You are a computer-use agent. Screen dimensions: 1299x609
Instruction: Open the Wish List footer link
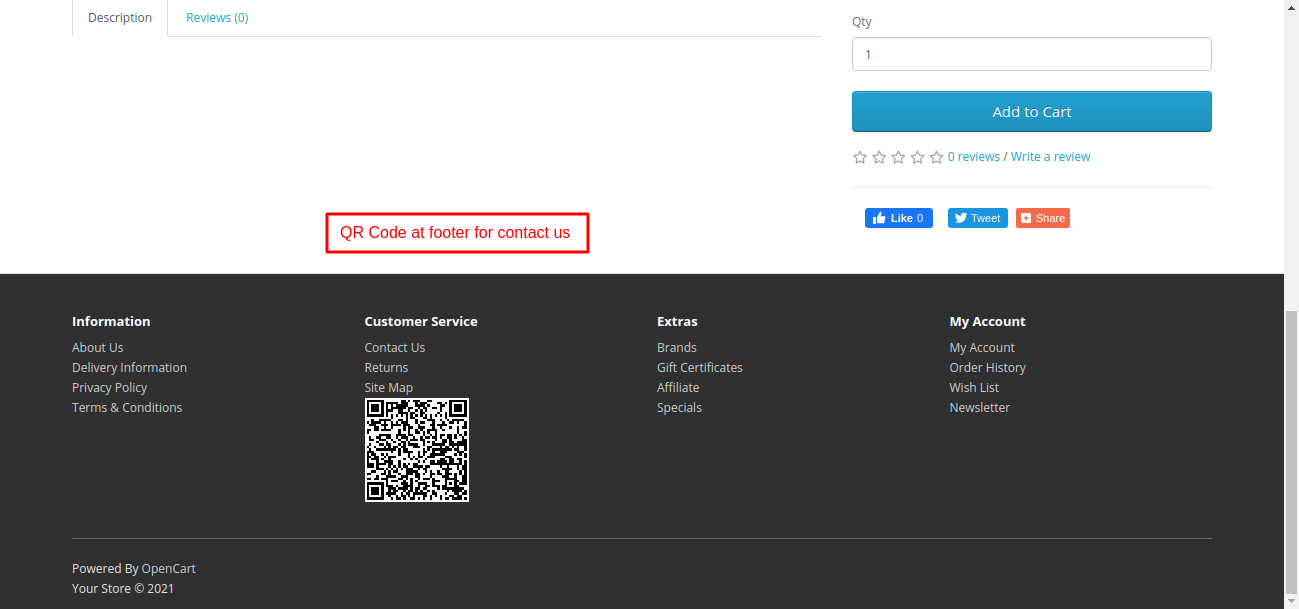coord(974,388)
